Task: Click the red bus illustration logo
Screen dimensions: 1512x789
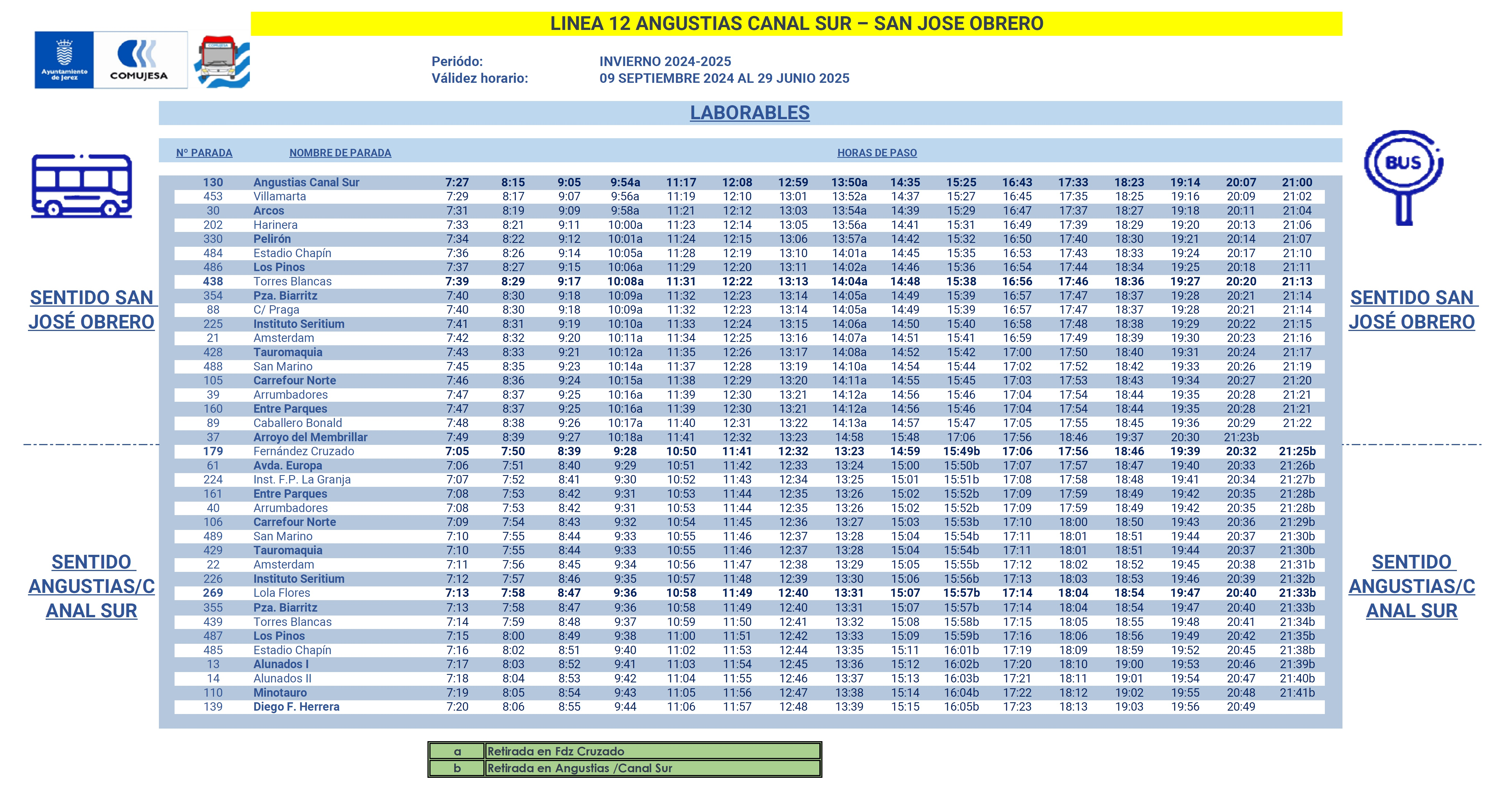Action: (x=222, y=62)
